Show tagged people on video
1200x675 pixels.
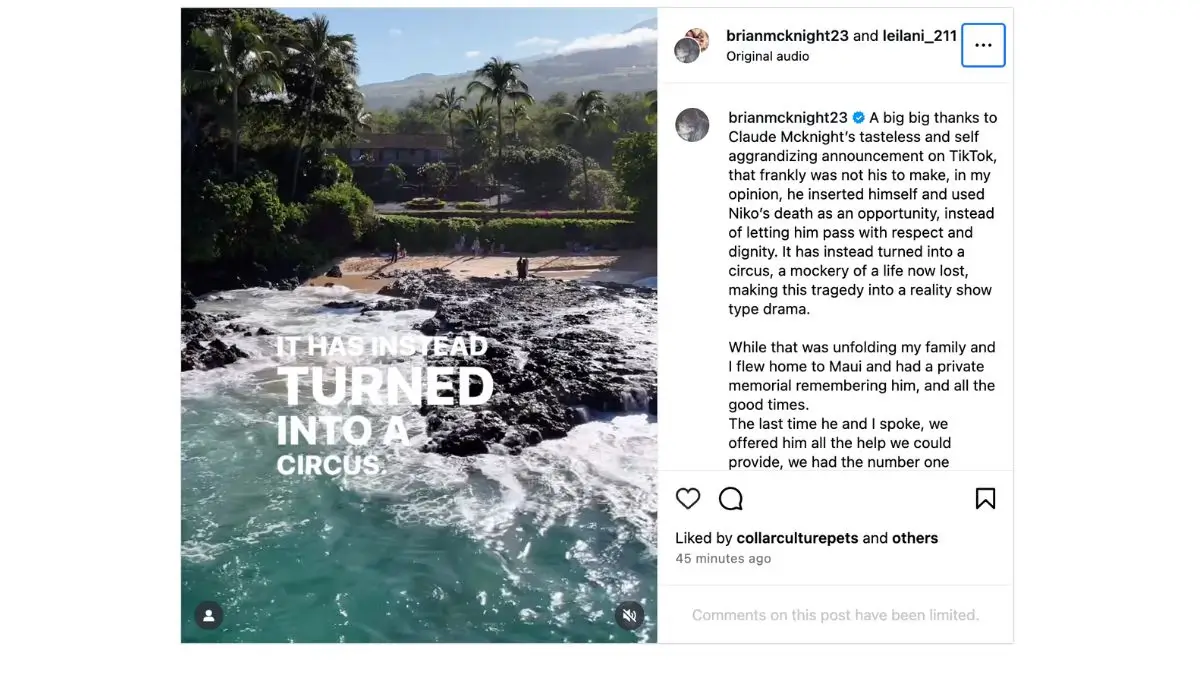[x=208, y=616]
